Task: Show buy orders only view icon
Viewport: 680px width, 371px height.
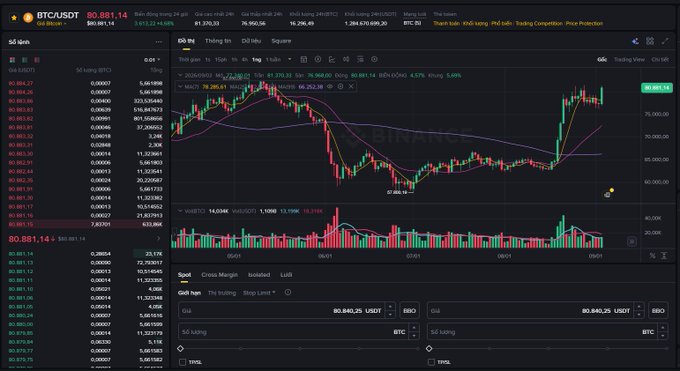Action: coord(25,60)
